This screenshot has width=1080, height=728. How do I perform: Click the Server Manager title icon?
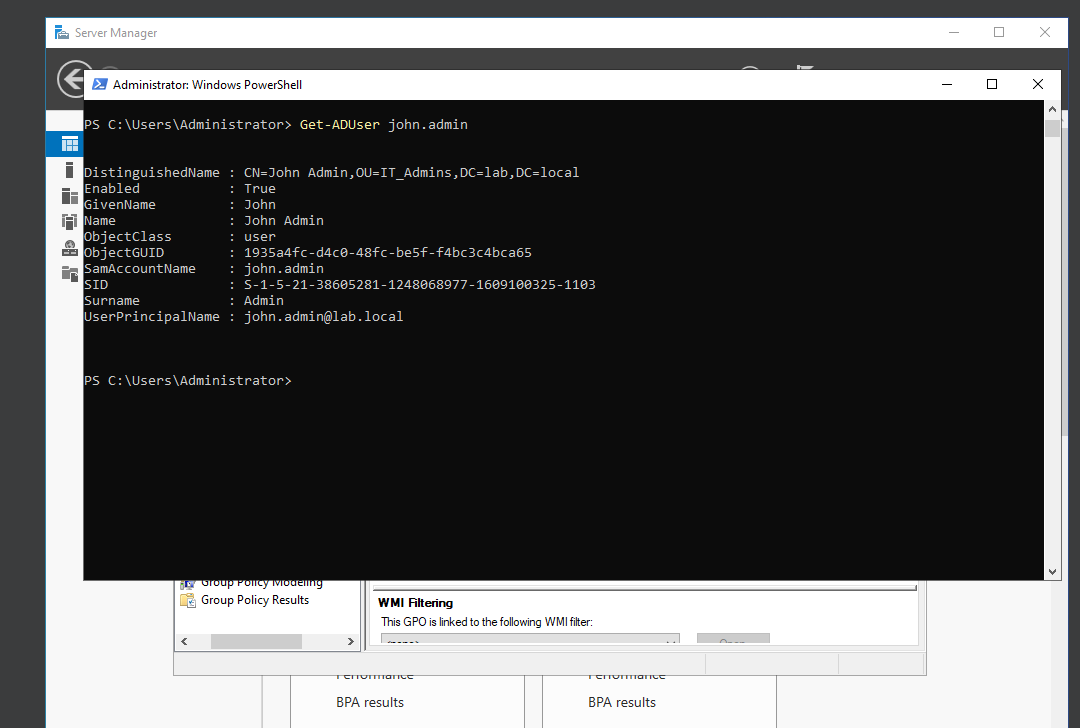point(62,32)
